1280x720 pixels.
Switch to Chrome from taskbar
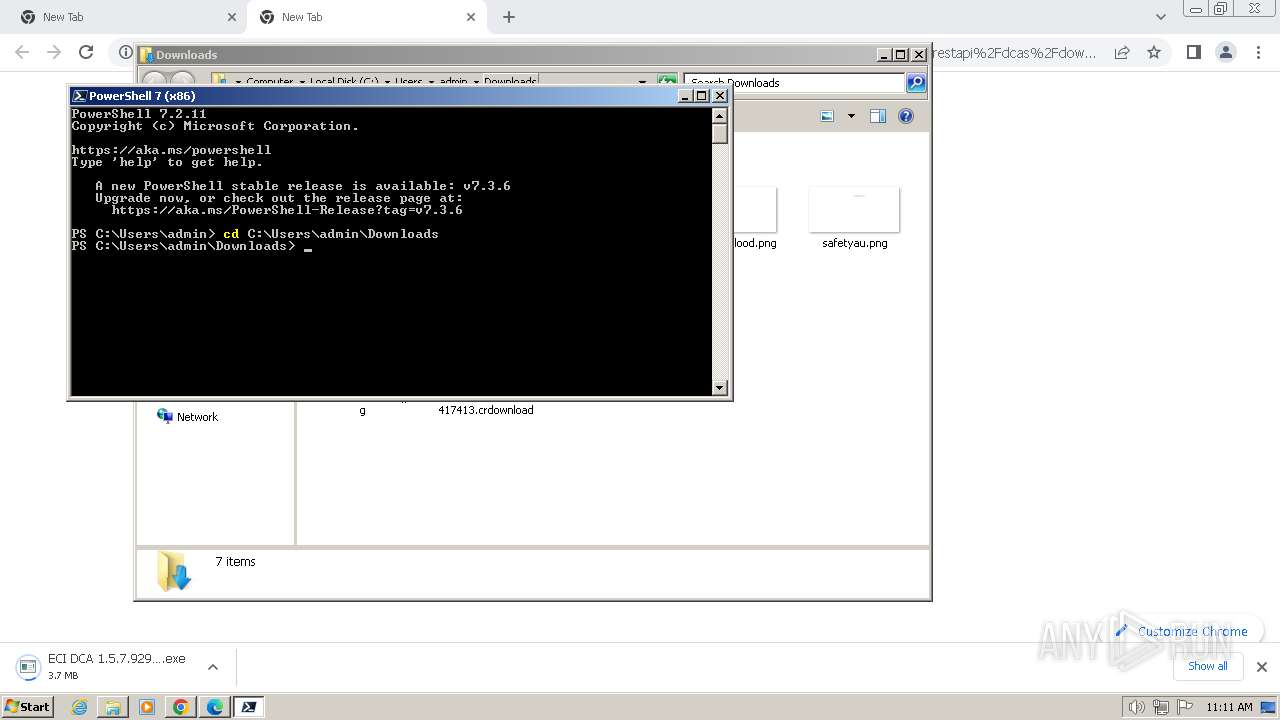181,707
